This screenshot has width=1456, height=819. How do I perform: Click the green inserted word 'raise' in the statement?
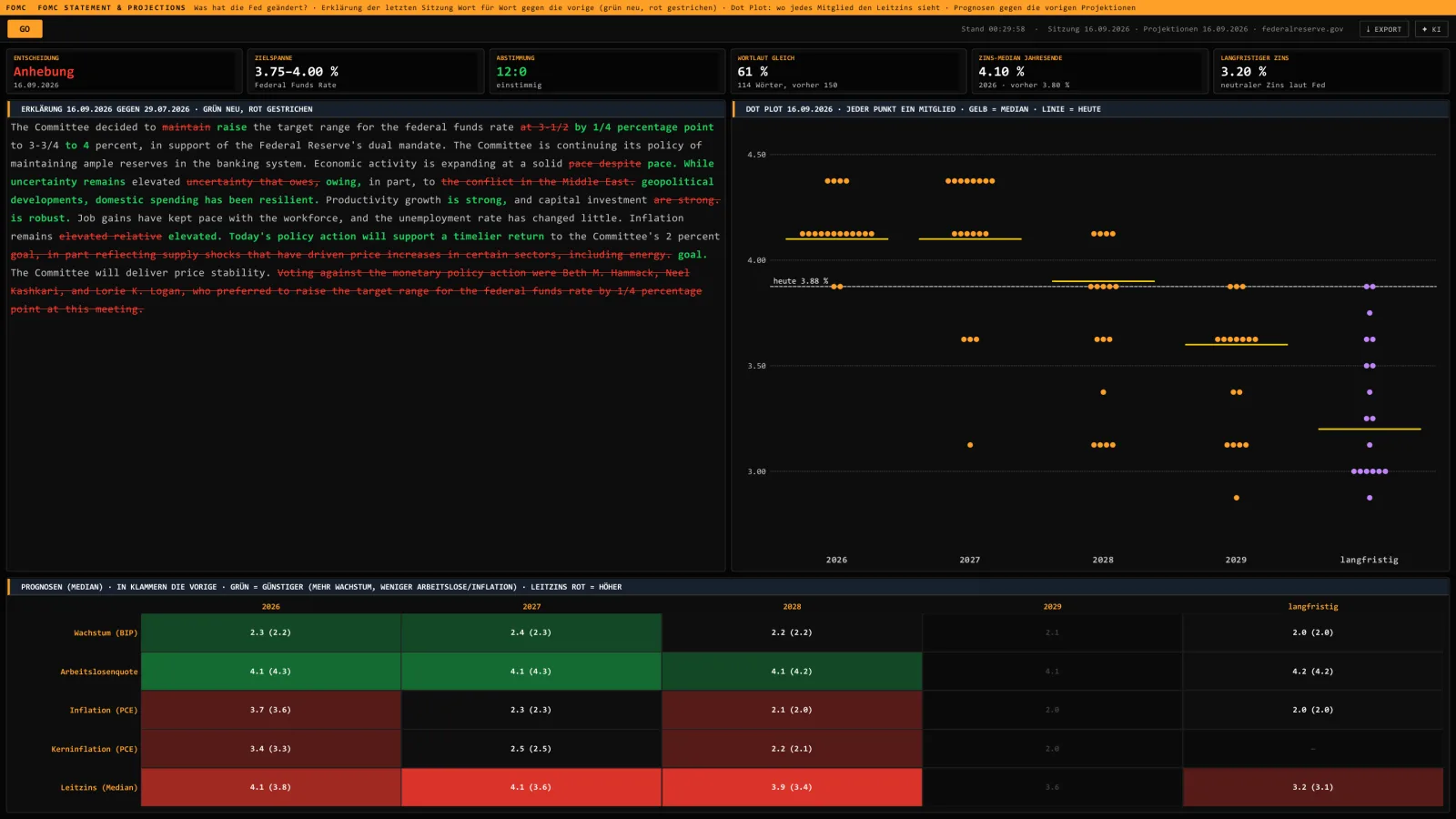[x=232, y=127]
